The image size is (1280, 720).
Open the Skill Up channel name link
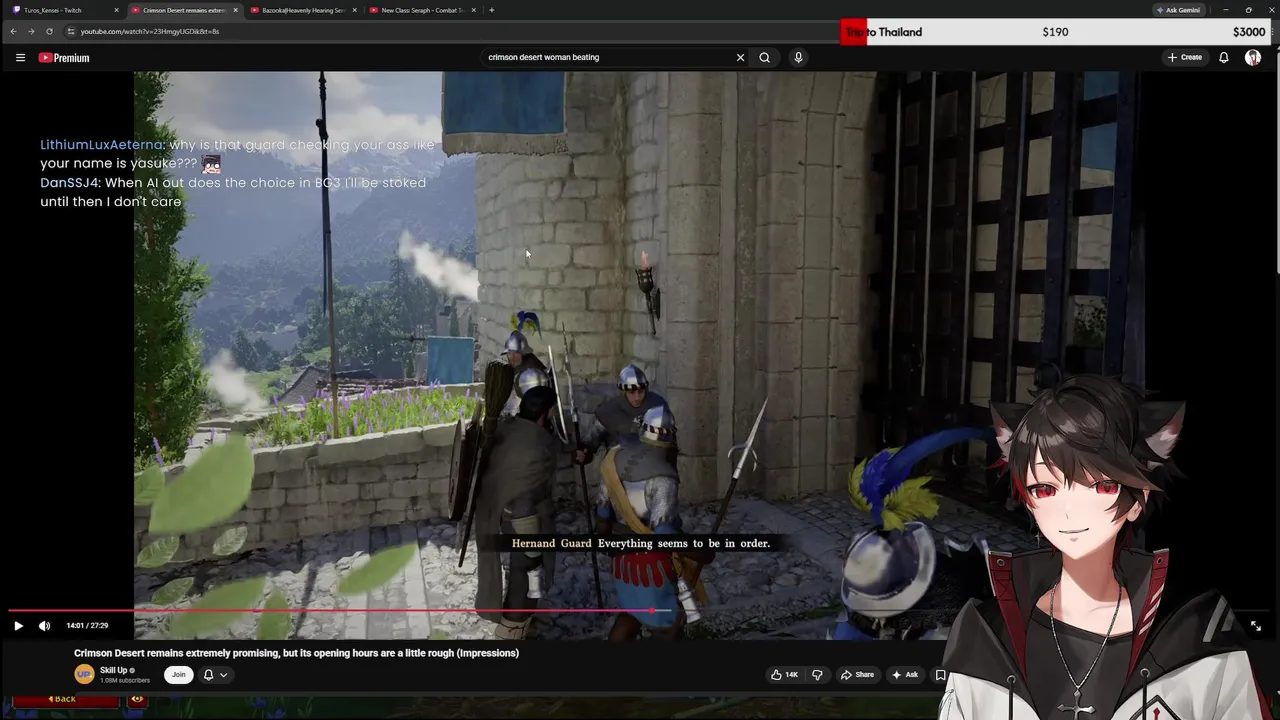(114, 670)
